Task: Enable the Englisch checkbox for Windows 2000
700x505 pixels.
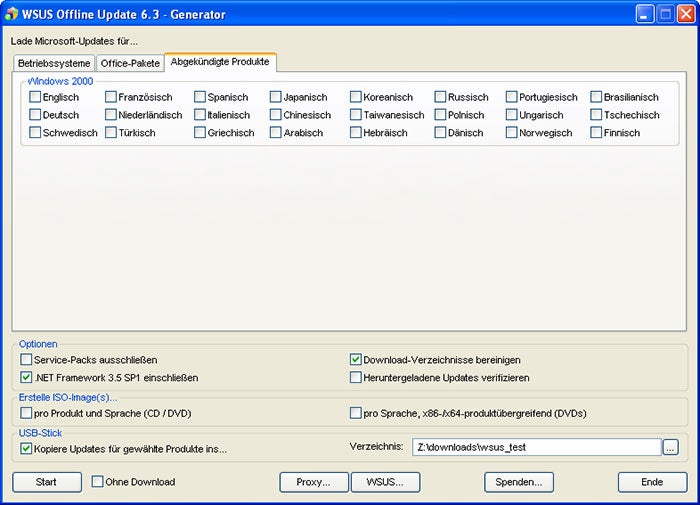Action: click(x=35, y=97)
